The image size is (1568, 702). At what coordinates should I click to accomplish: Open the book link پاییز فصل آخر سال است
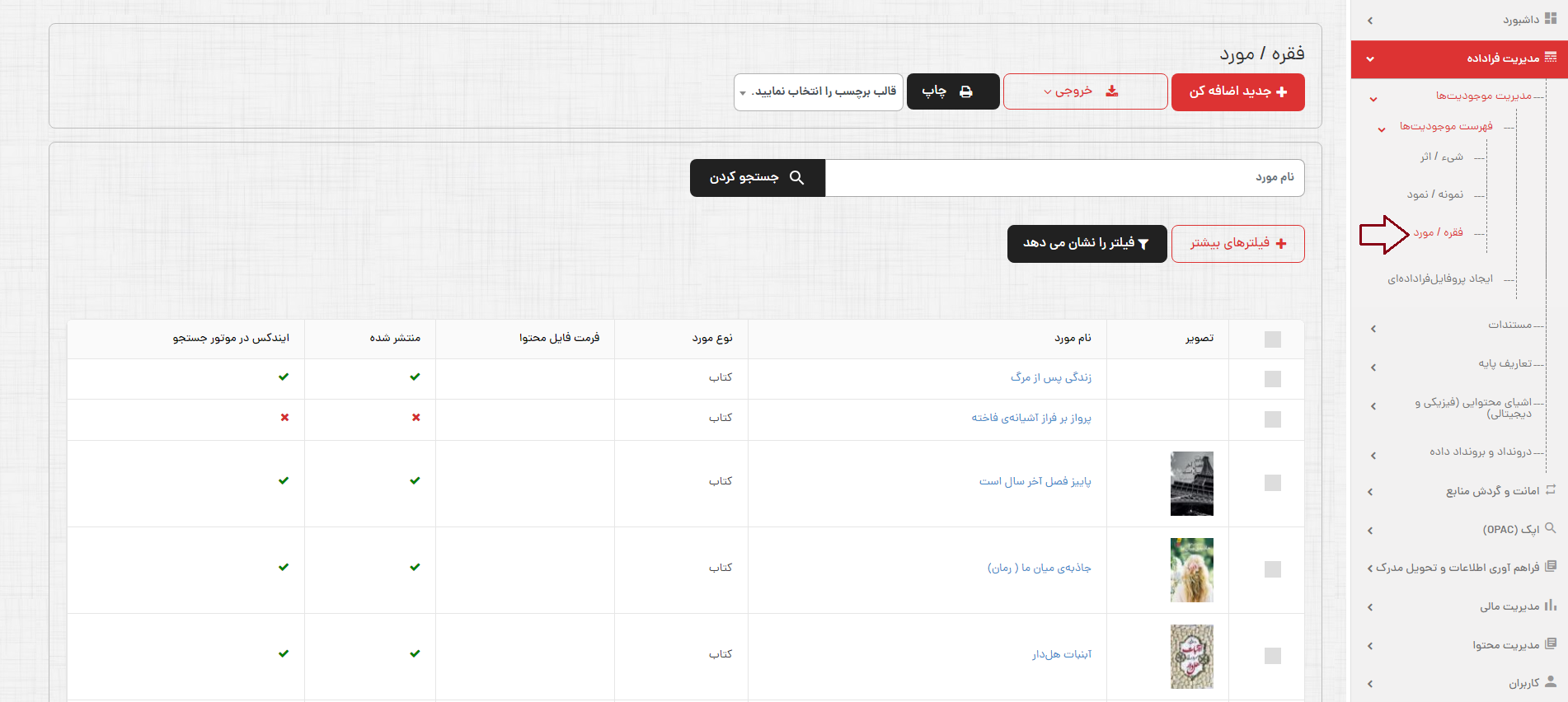coord(1035,481)
